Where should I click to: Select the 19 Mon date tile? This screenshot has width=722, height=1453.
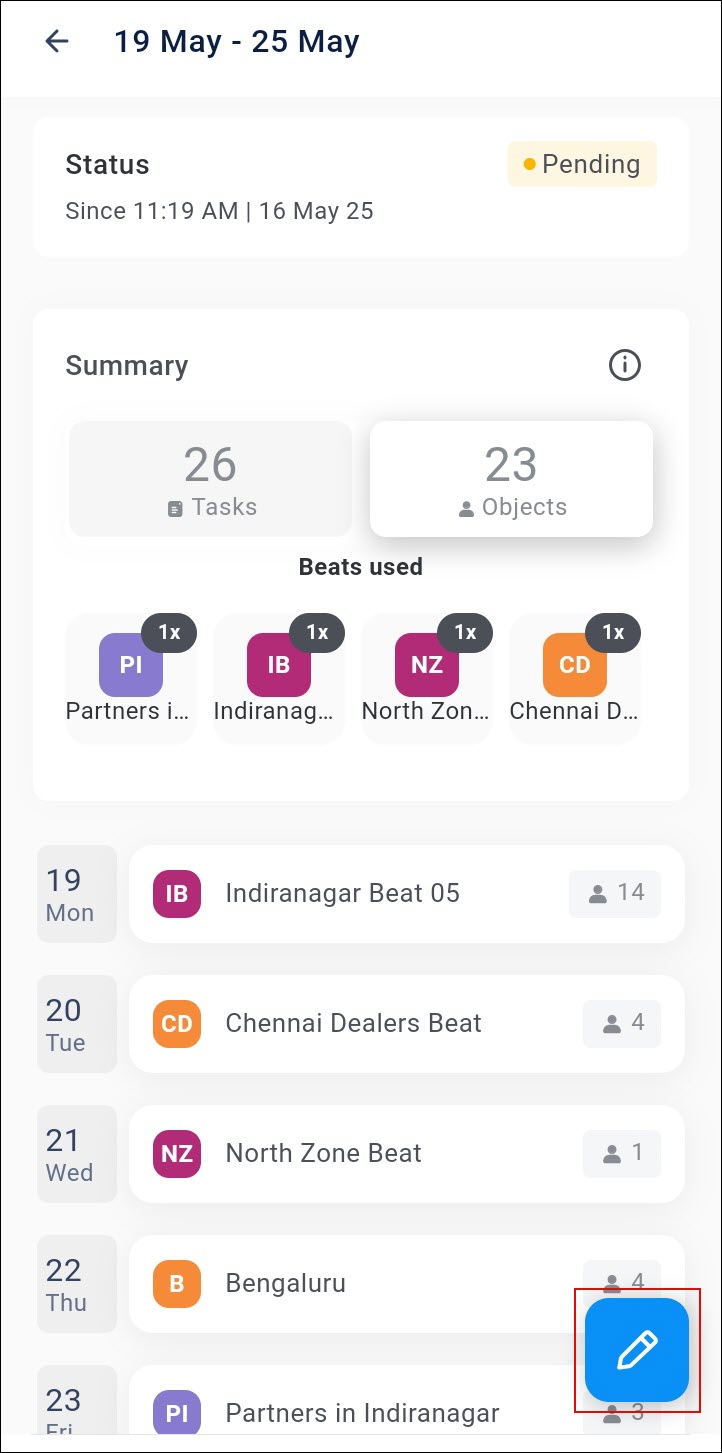[77, 894]
